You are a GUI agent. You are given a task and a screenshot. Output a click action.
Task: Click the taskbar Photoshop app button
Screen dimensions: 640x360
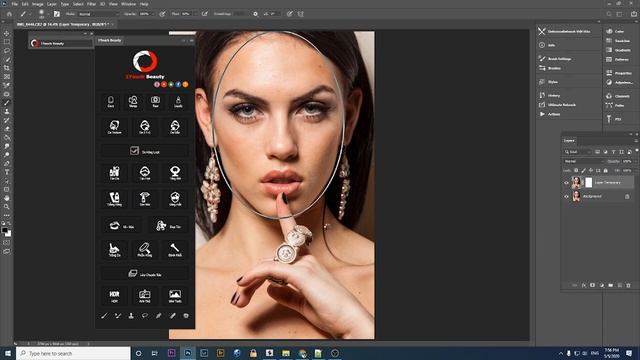coord(188,353)
